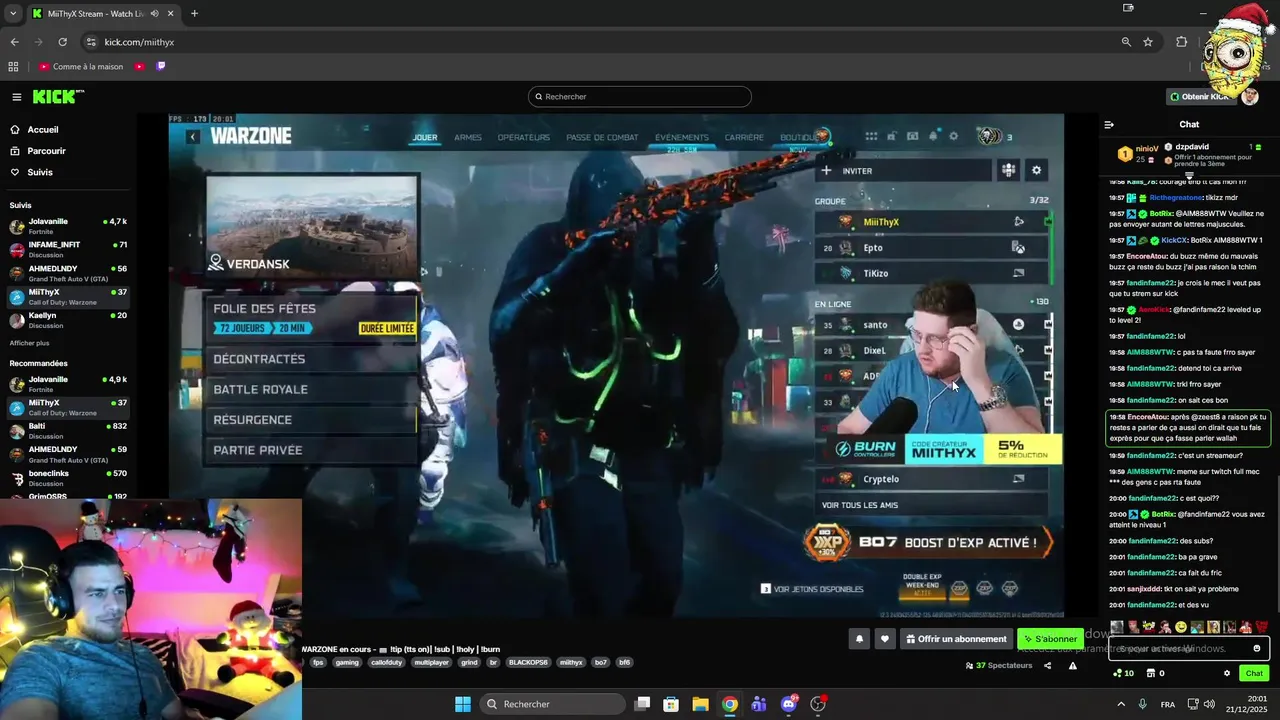Screen dimensions: 1280x720
Task: Open followed channel INFAME_INFIT
Action: [x=68, y=249]
